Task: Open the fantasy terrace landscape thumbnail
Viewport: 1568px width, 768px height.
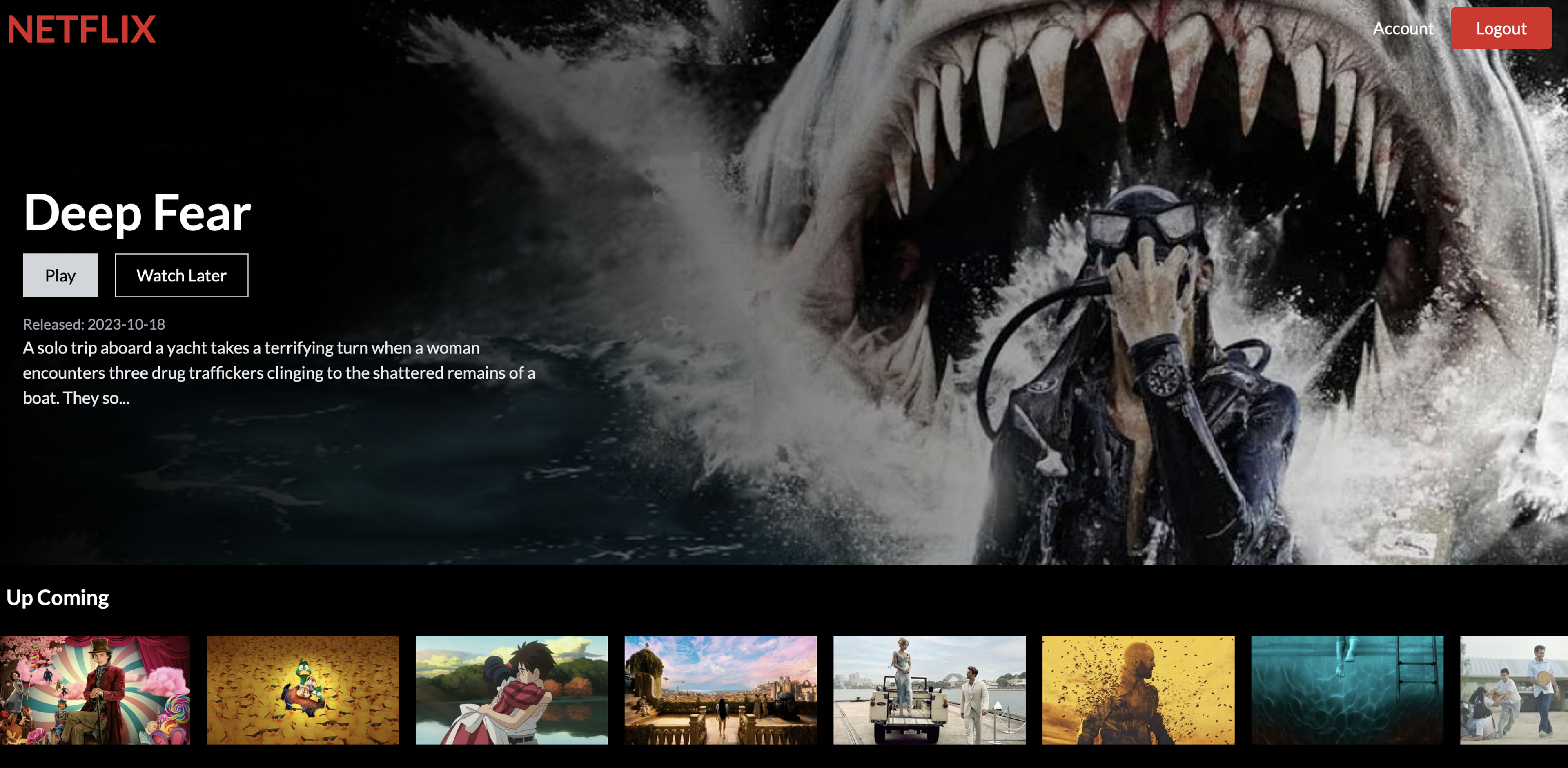Action: [x=721, y=691]
